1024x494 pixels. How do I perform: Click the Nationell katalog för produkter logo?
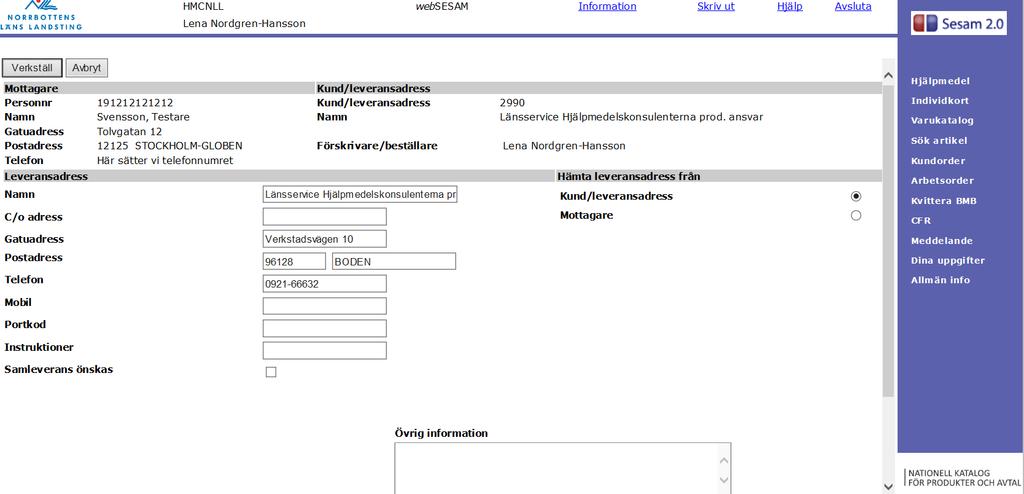pyautogui.click(x=965, y=478)
